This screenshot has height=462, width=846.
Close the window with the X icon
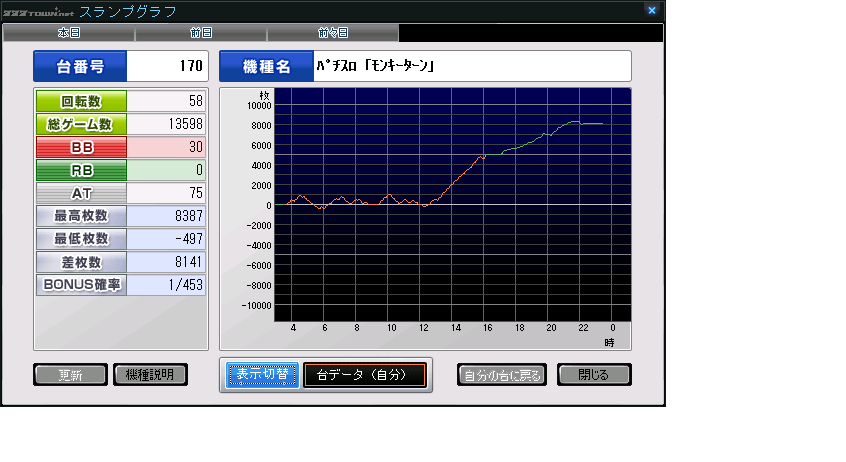click(652, 10)
